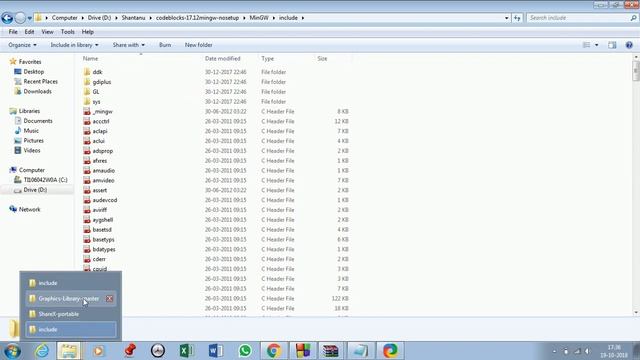Click the search magnifier icon
The width and height of the screenshot is (640, 360).
pos(633,18)
